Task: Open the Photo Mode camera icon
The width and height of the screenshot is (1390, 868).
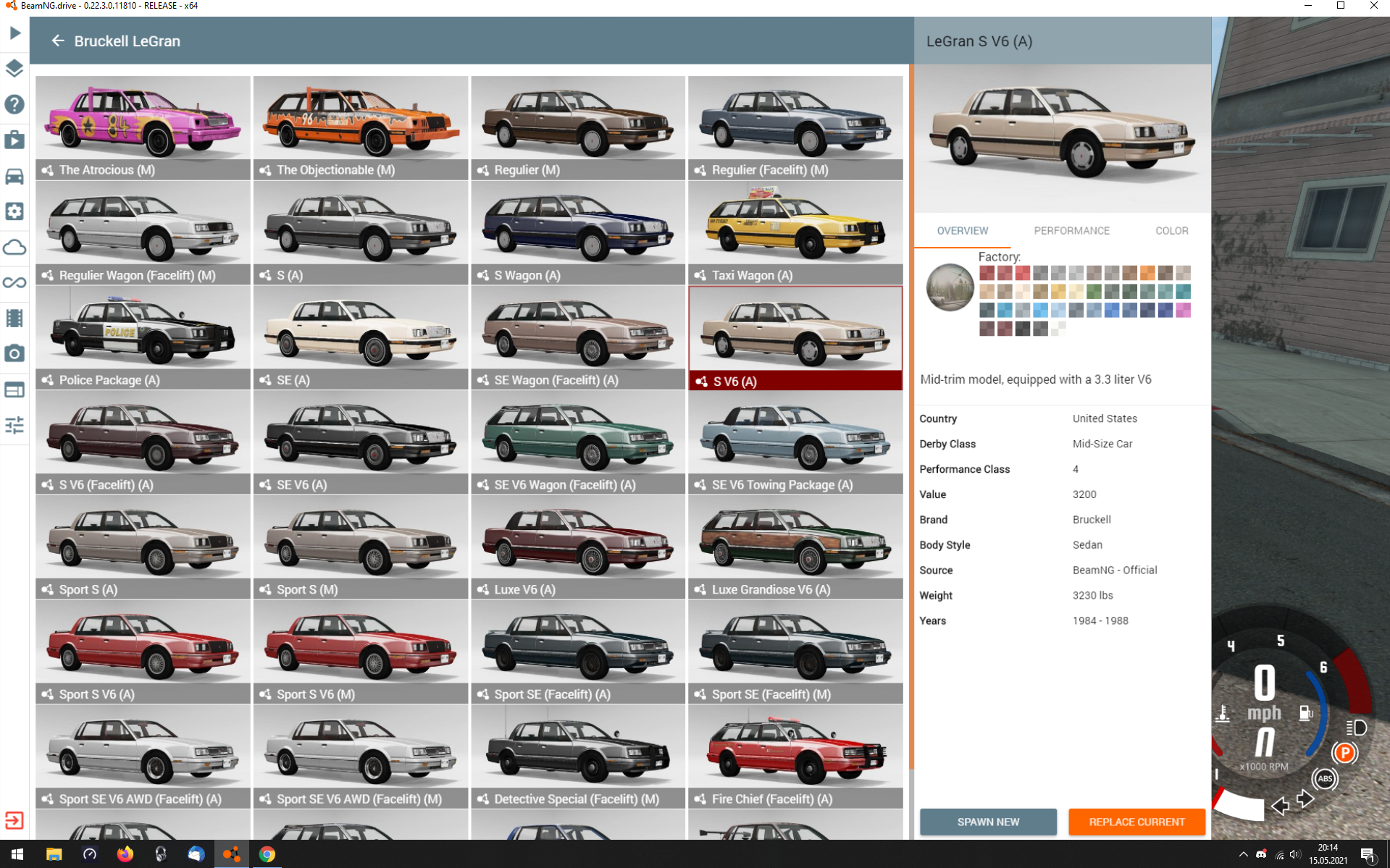Action: [14, 353]
